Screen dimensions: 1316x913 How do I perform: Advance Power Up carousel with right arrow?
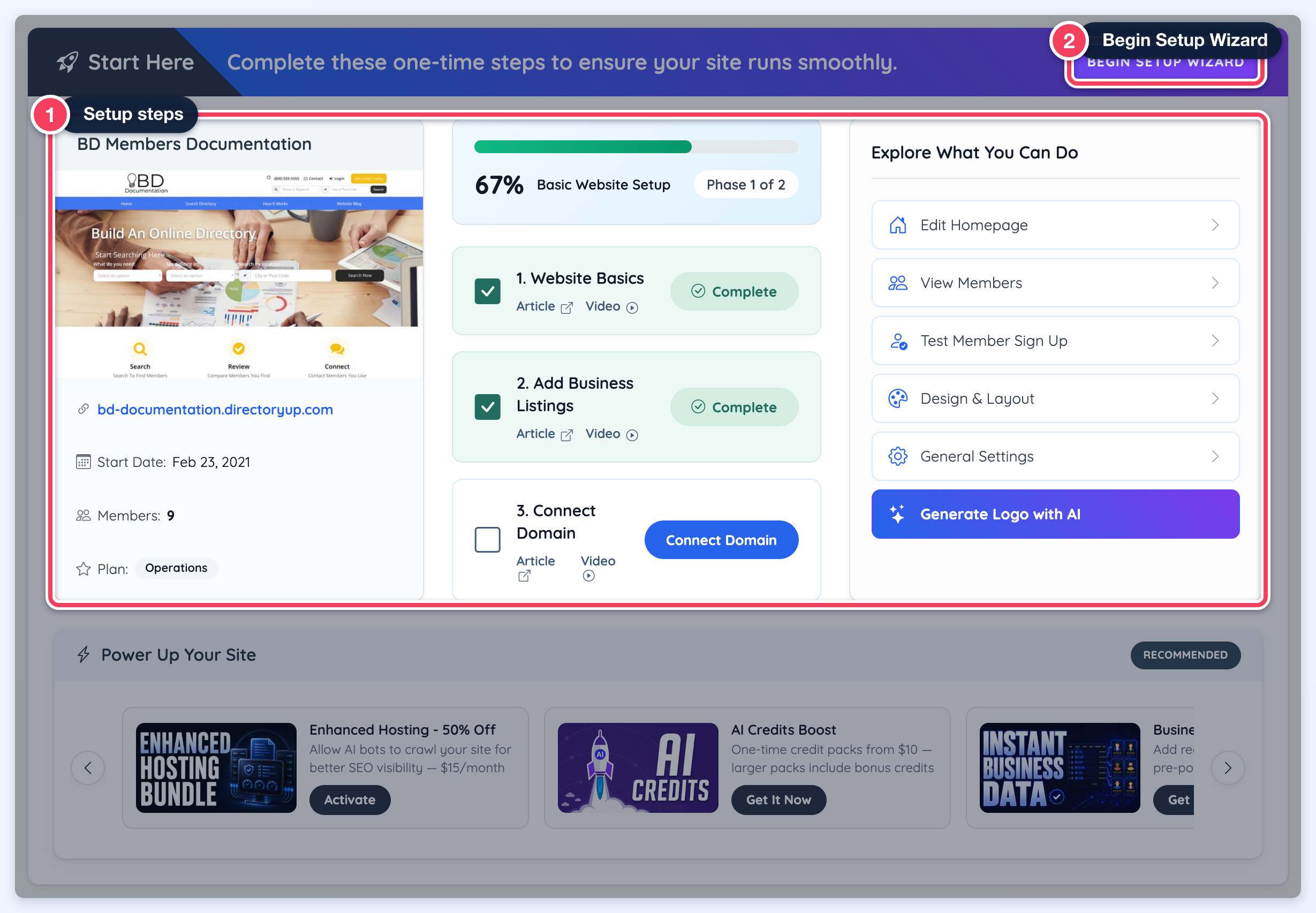click(x=1227, y=768)
